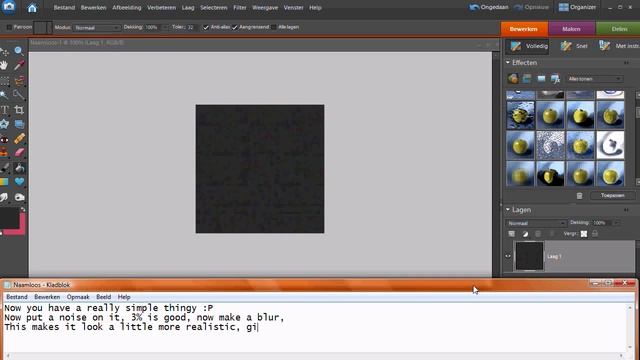The height and width of the screenshot is (360, 640).
Task: Open the Filter menu
Action: point(240,8)
